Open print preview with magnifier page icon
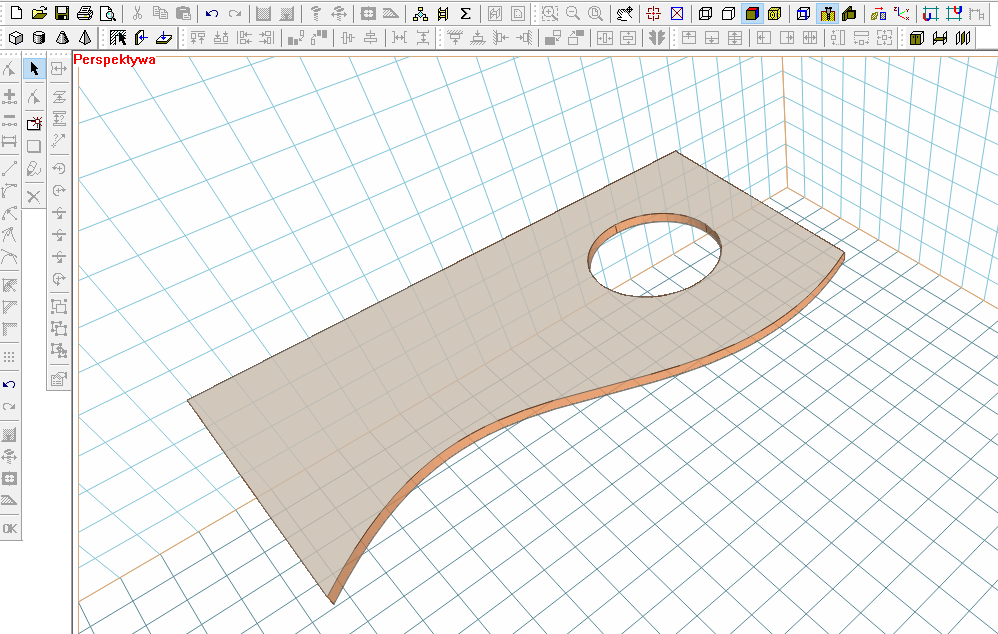Viewport: 998px width, 634px height. pos(108,13)
